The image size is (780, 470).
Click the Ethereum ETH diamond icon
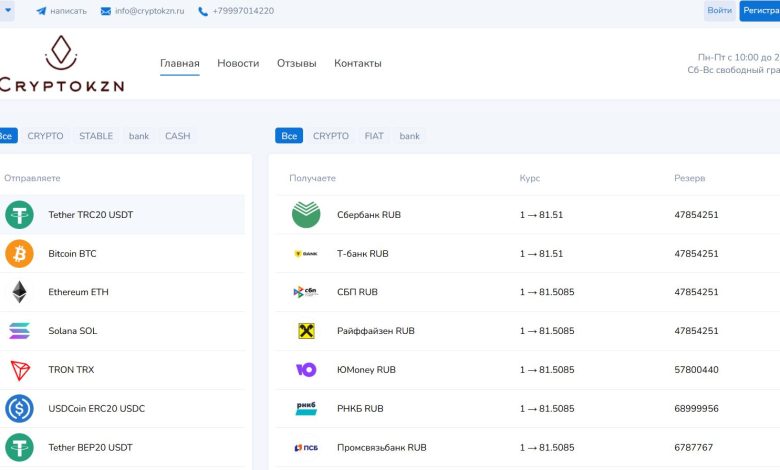coord(19,292)
